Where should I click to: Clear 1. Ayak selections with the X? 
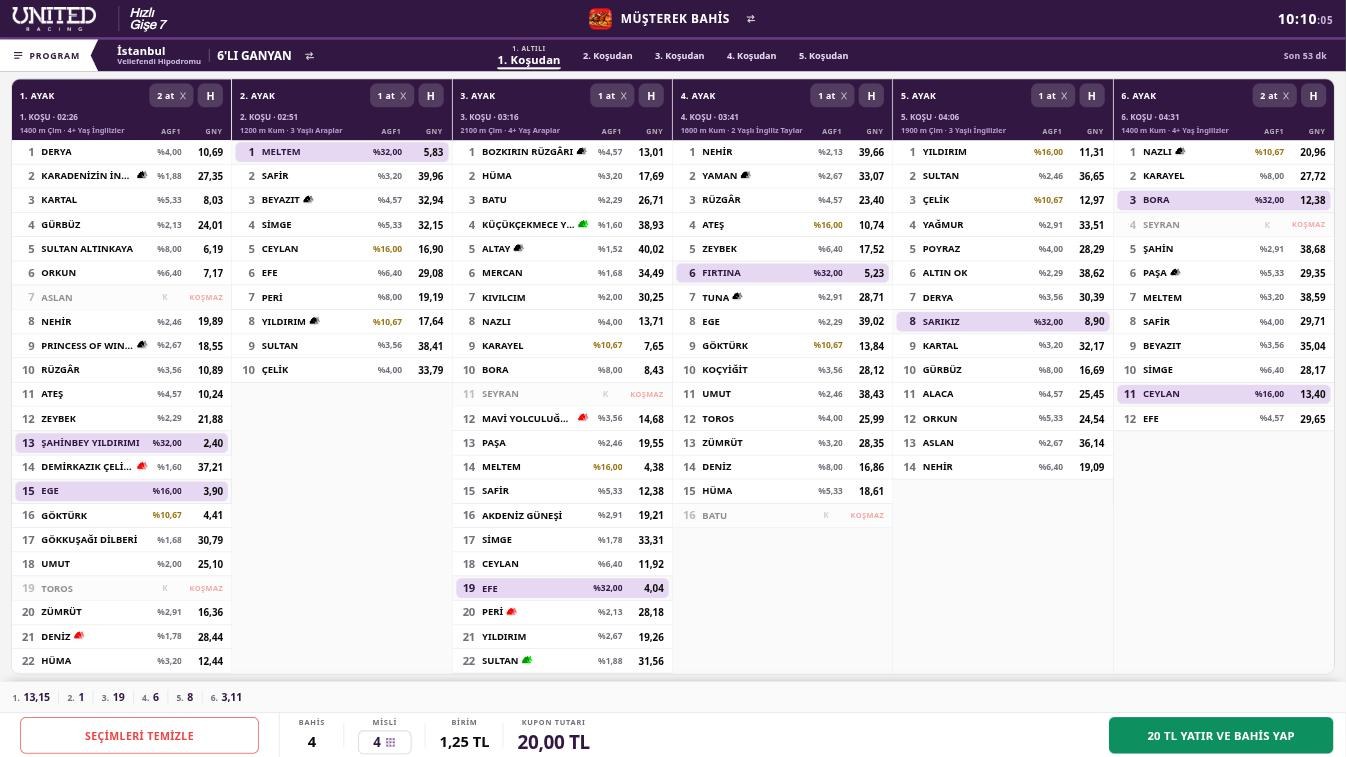coord(183,96)
